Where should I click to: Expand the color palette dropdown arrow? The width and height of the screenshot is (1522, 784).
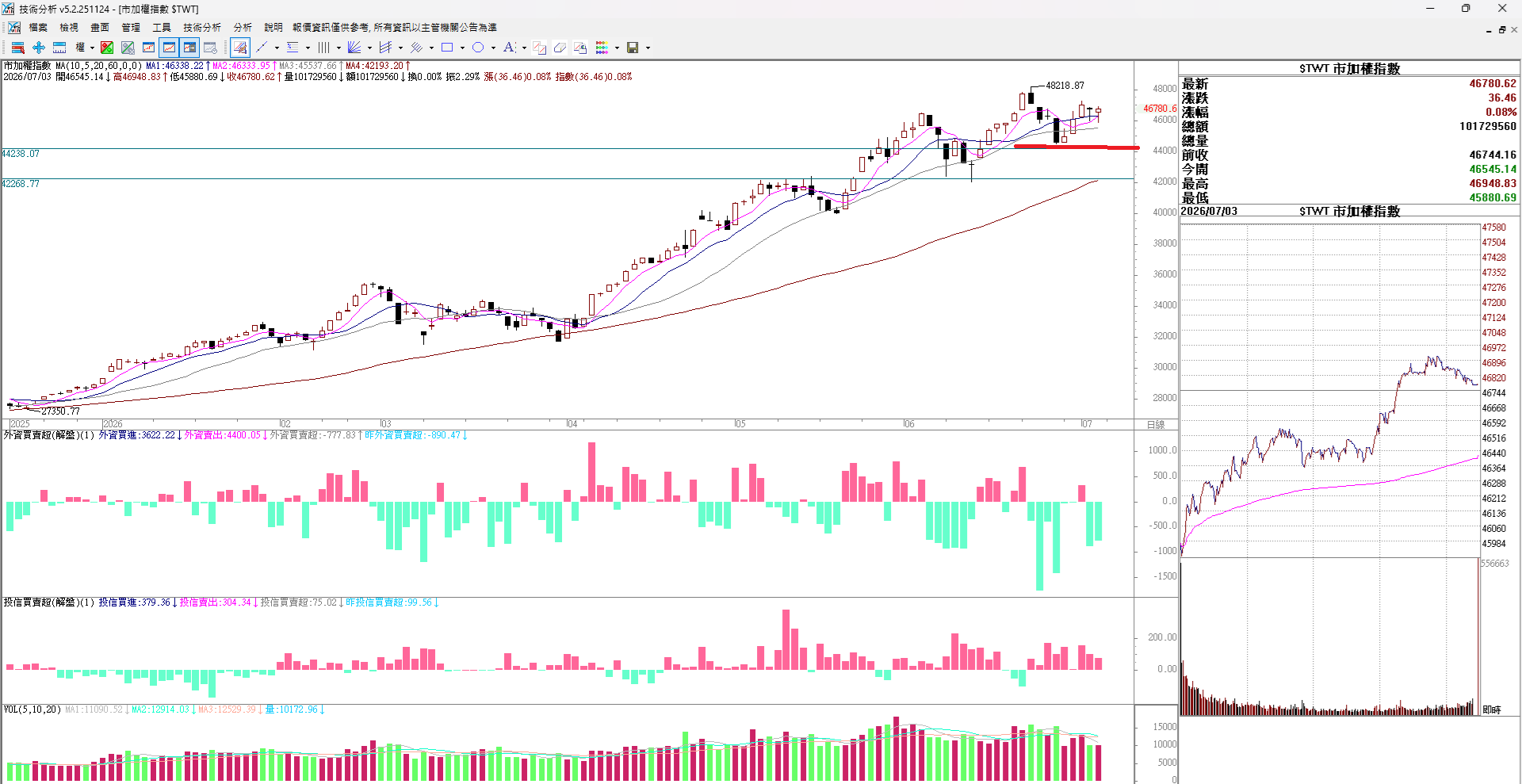click(617, 48)
